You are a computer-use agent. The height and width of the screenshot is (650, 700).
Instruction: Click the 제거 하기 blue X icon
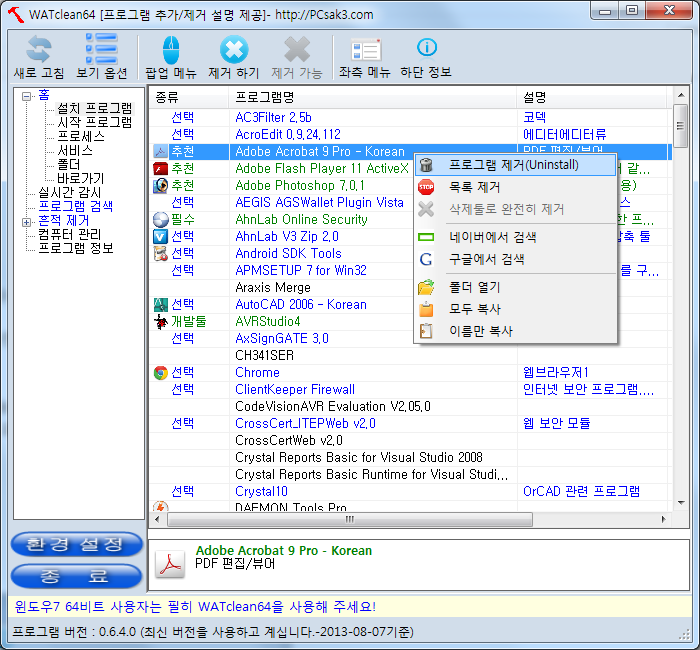tap(234, 49)
